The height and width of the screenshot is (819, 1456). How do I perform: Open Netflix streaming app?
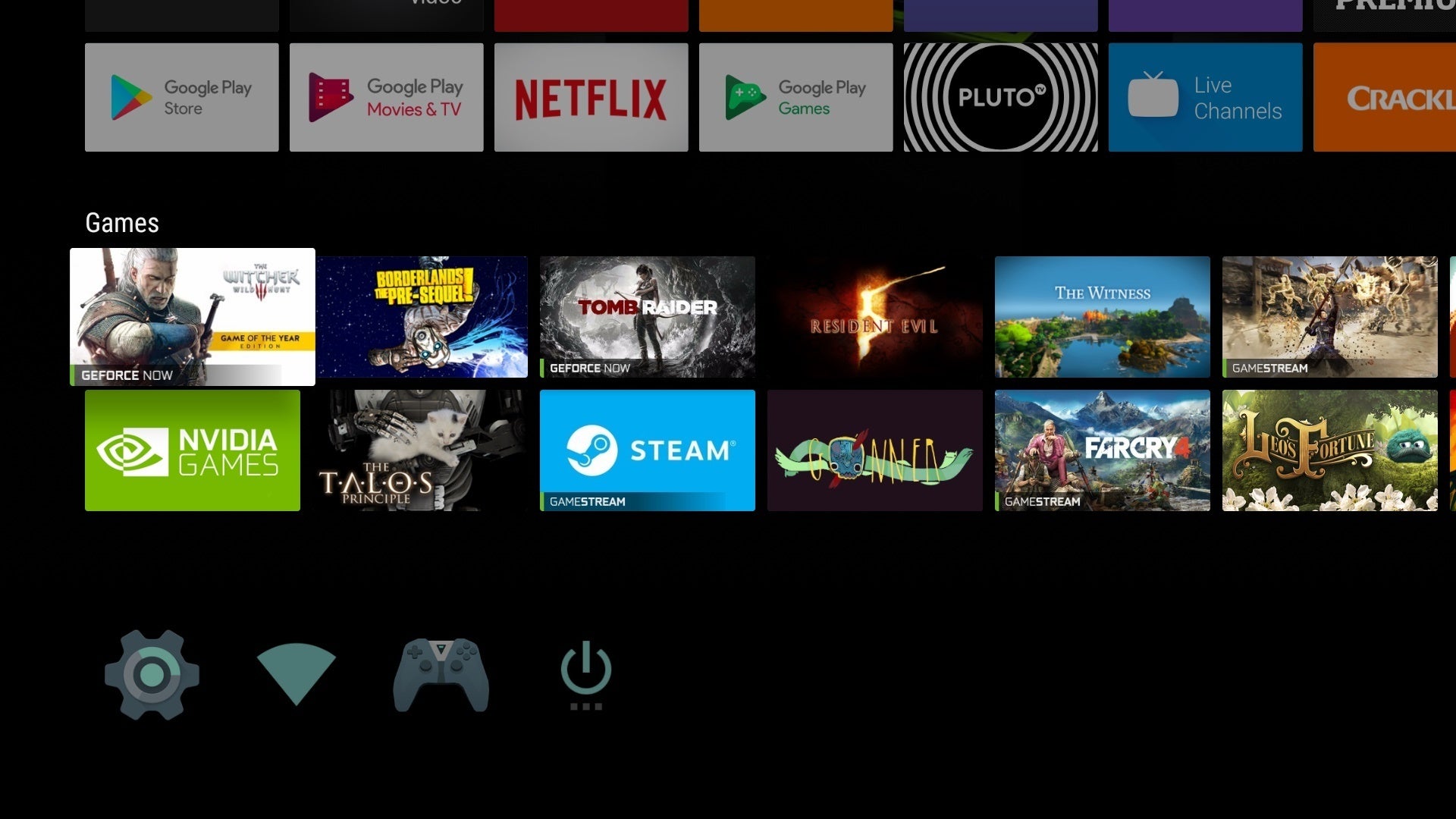[x=591, y=97]
